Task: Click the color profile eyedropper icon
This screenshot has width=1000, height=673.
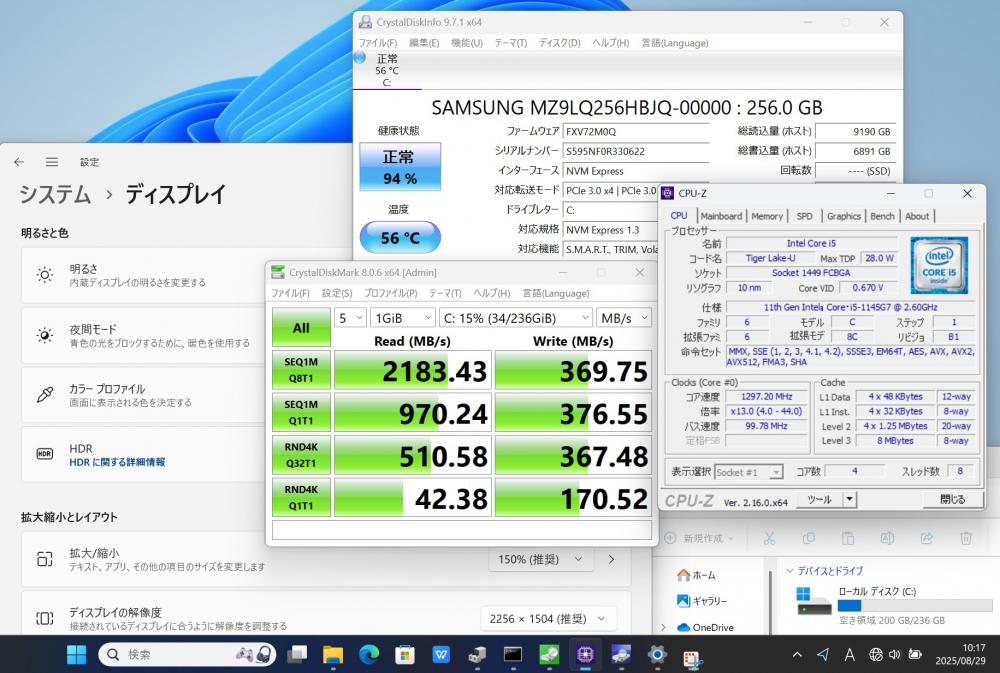Action: 44,394
